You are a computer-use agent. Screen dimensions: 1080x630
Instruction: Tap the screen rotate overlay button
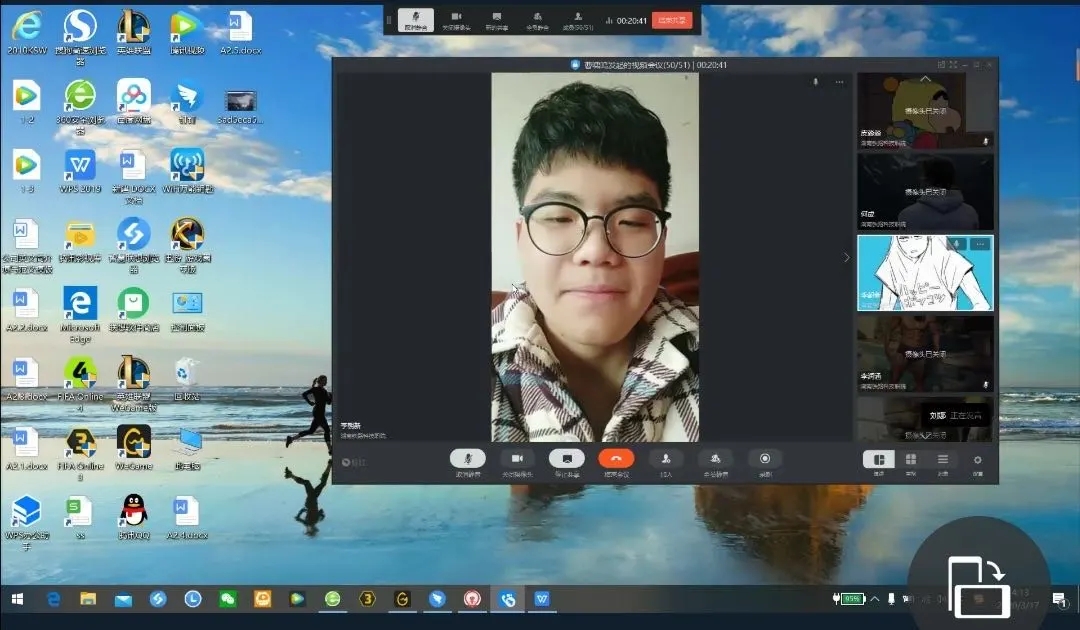979,585
